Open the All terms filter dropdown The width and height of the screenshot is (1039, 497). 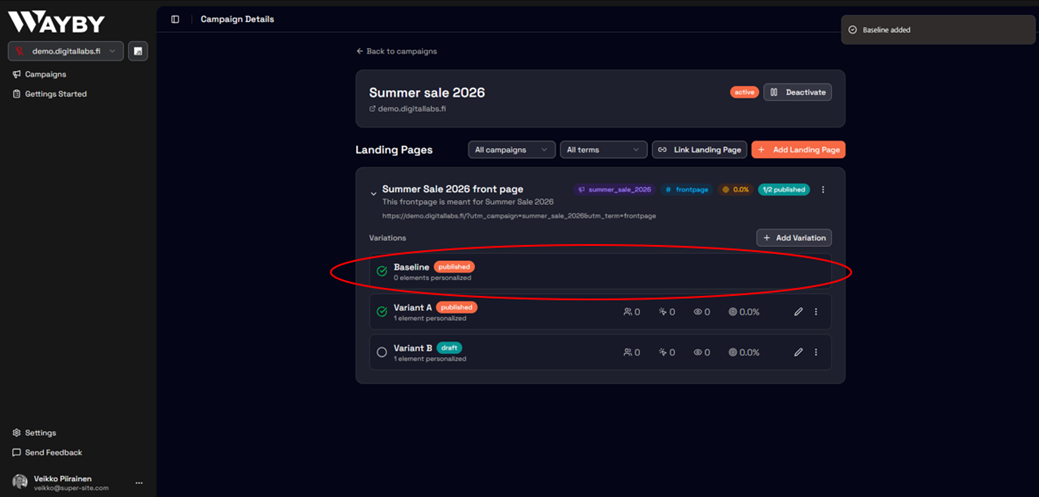coord(604,150)
